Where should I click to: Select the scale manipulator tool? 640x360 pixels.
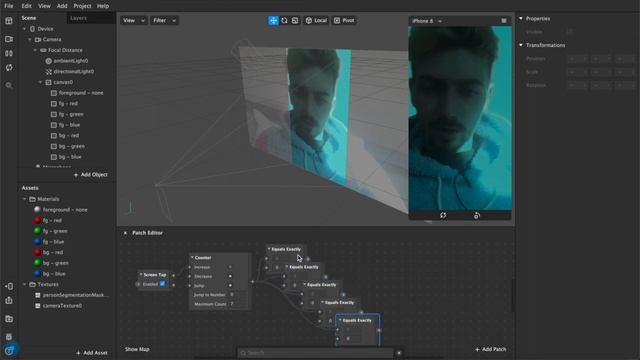(295, 20)
